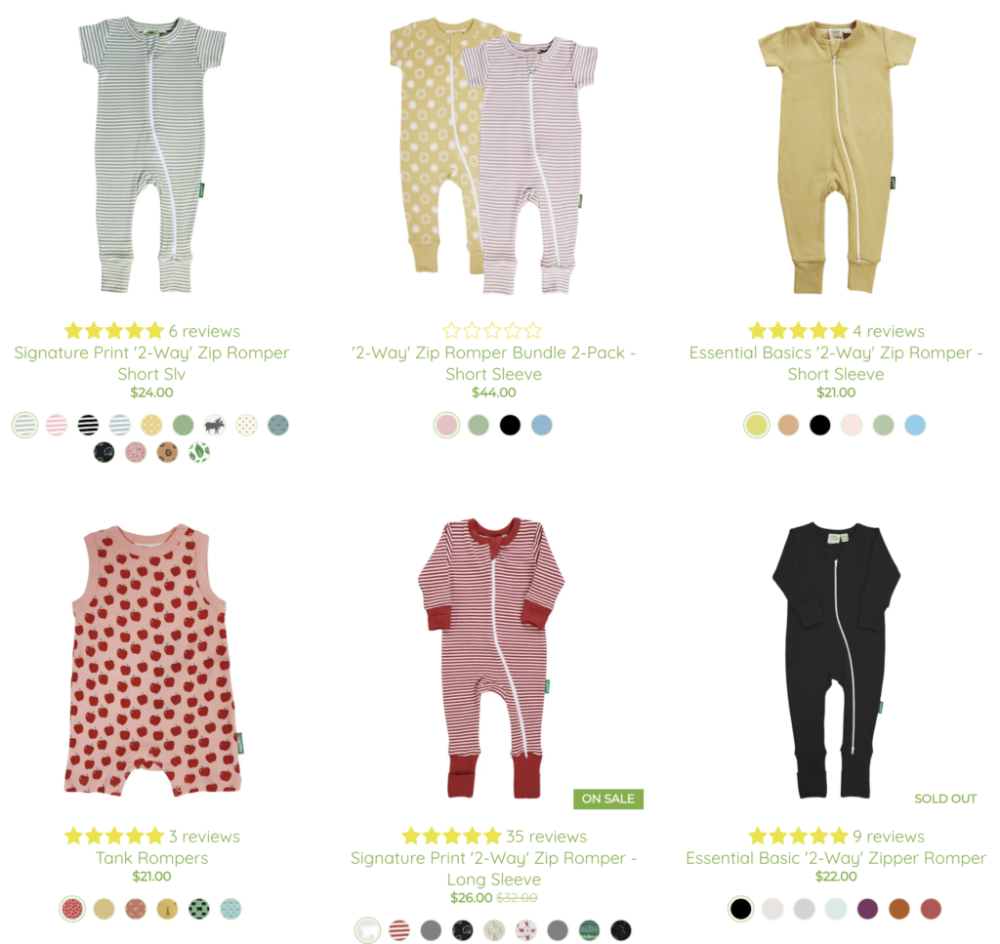View the 35 reviews rating

[494, 836]
